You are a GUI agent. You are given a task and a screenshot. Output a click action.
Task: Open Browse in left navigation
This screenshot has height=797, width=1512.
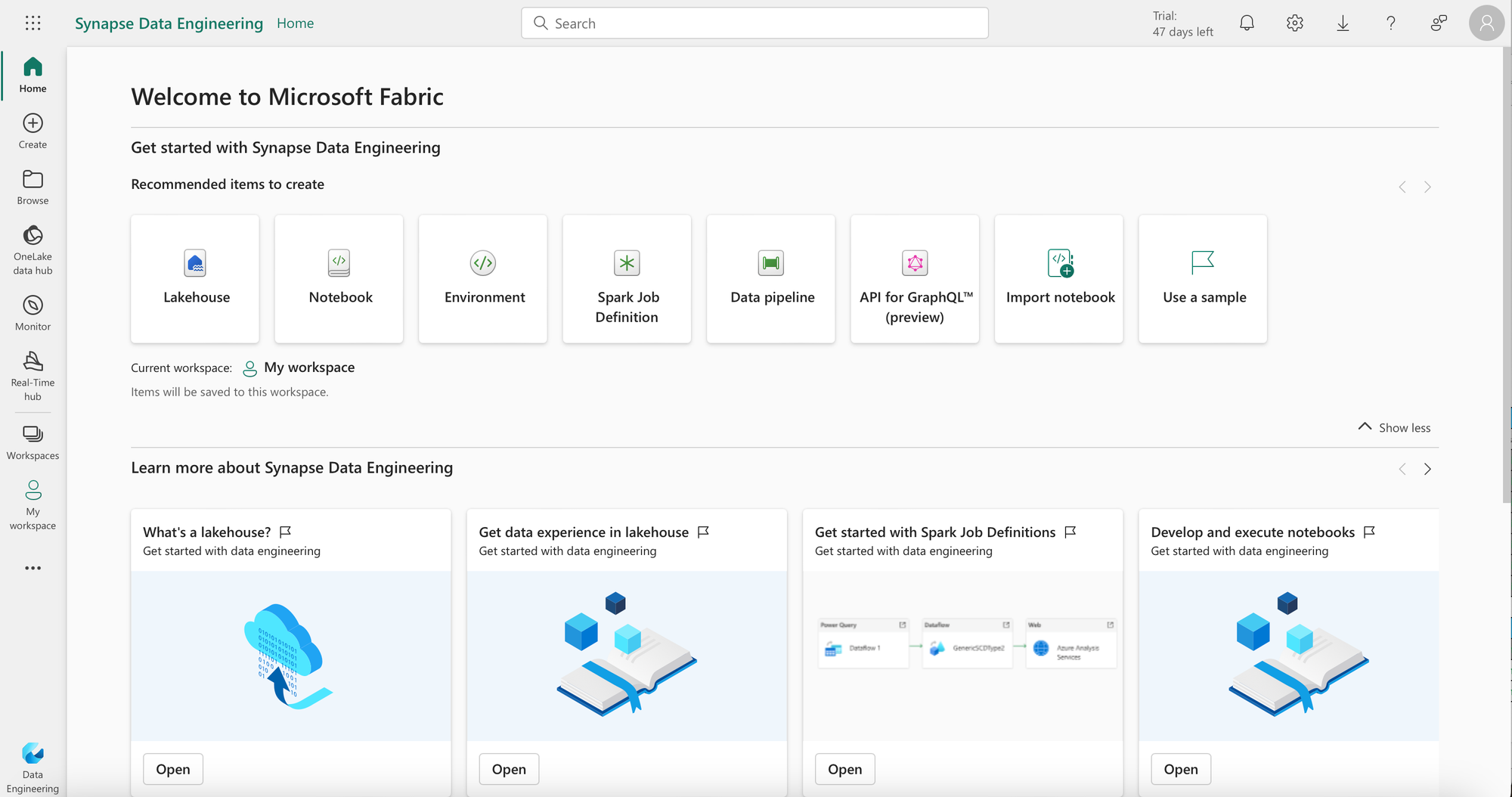click(33, 187)
